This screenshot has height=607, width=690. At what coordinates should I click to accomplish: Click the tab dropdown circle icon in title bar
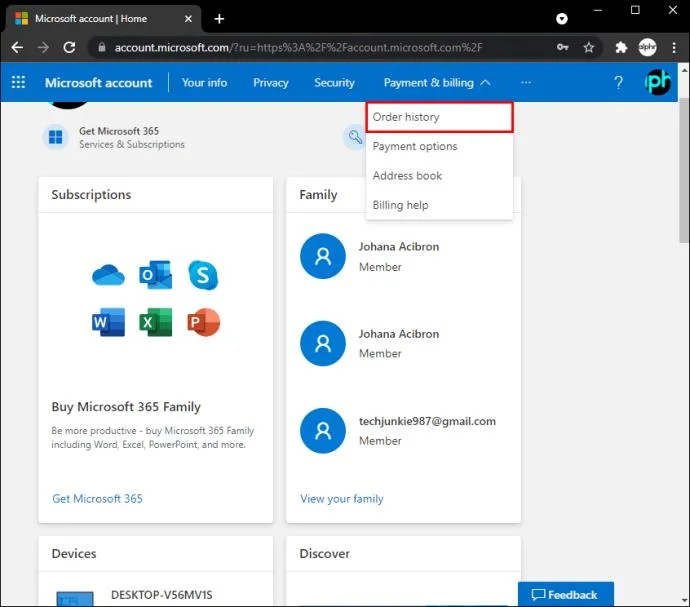(x=562, y=18)
